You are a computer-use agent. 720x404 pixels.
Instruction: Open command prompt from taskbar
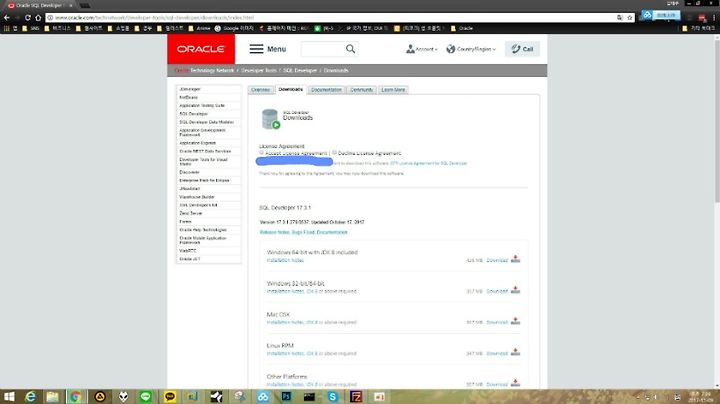coord(309,397)
